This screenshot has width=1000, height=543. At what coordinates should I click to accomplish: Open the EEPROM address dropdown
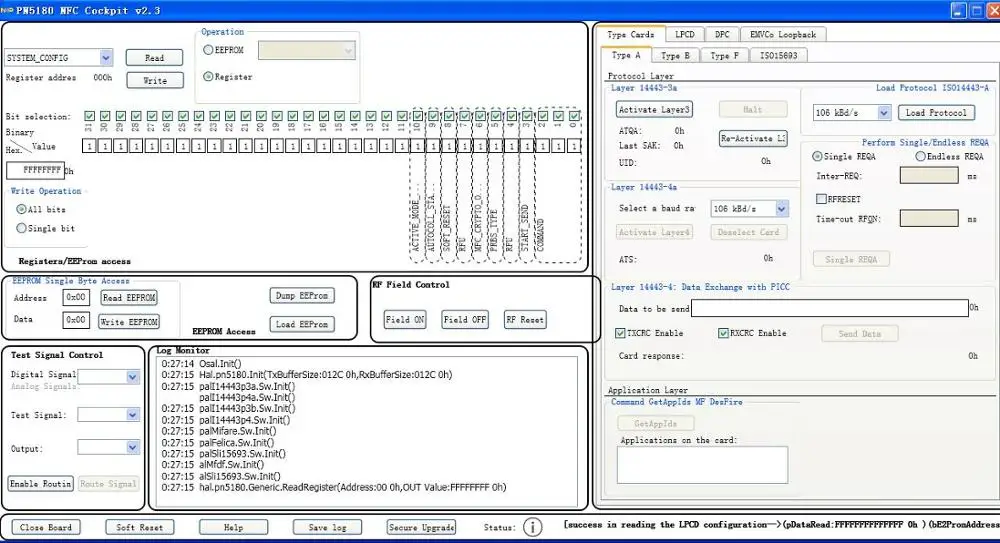tap(348, 50)
